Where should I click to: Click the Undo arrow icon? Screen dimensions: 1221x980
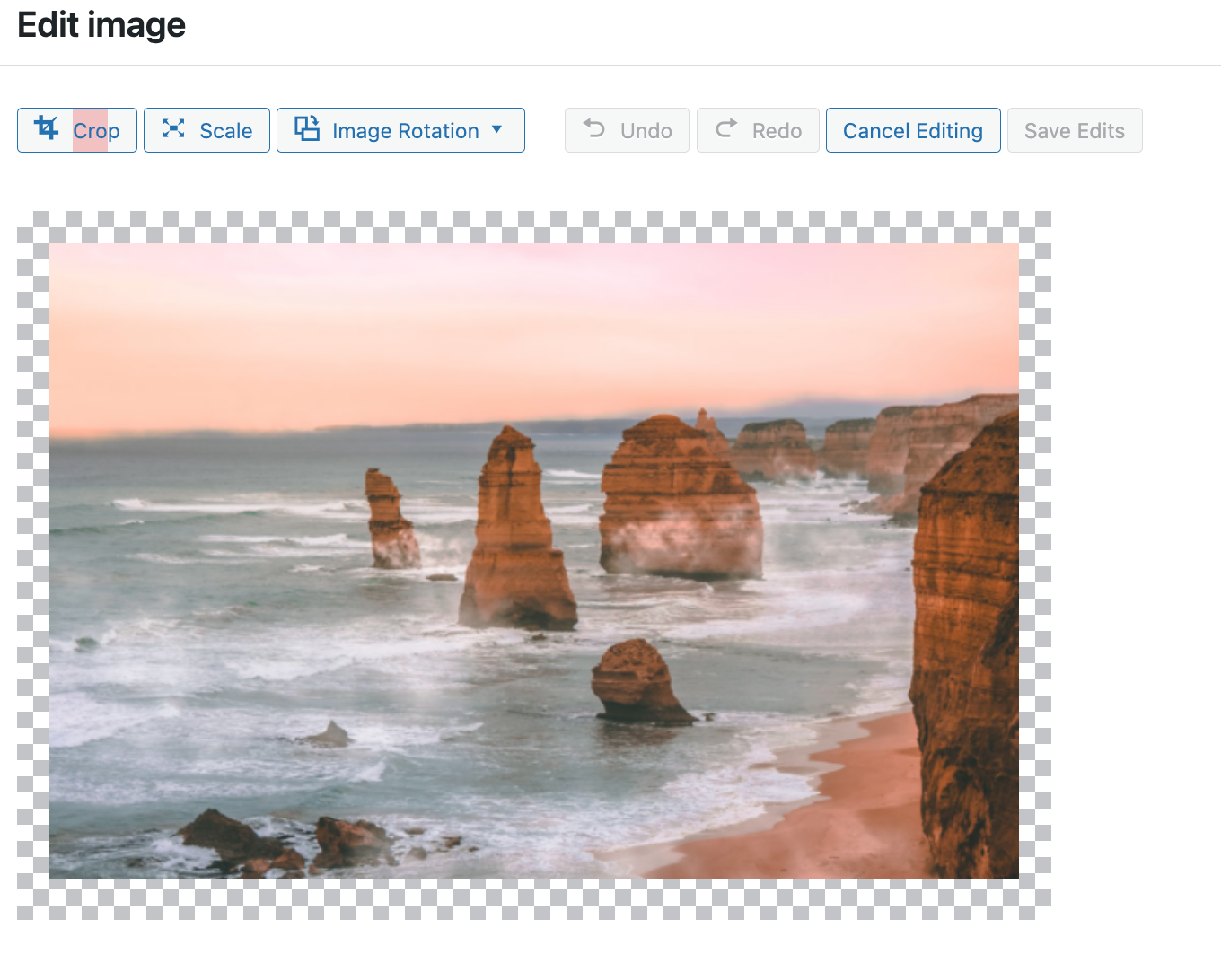pyautogui.click(x=594, y=128)
